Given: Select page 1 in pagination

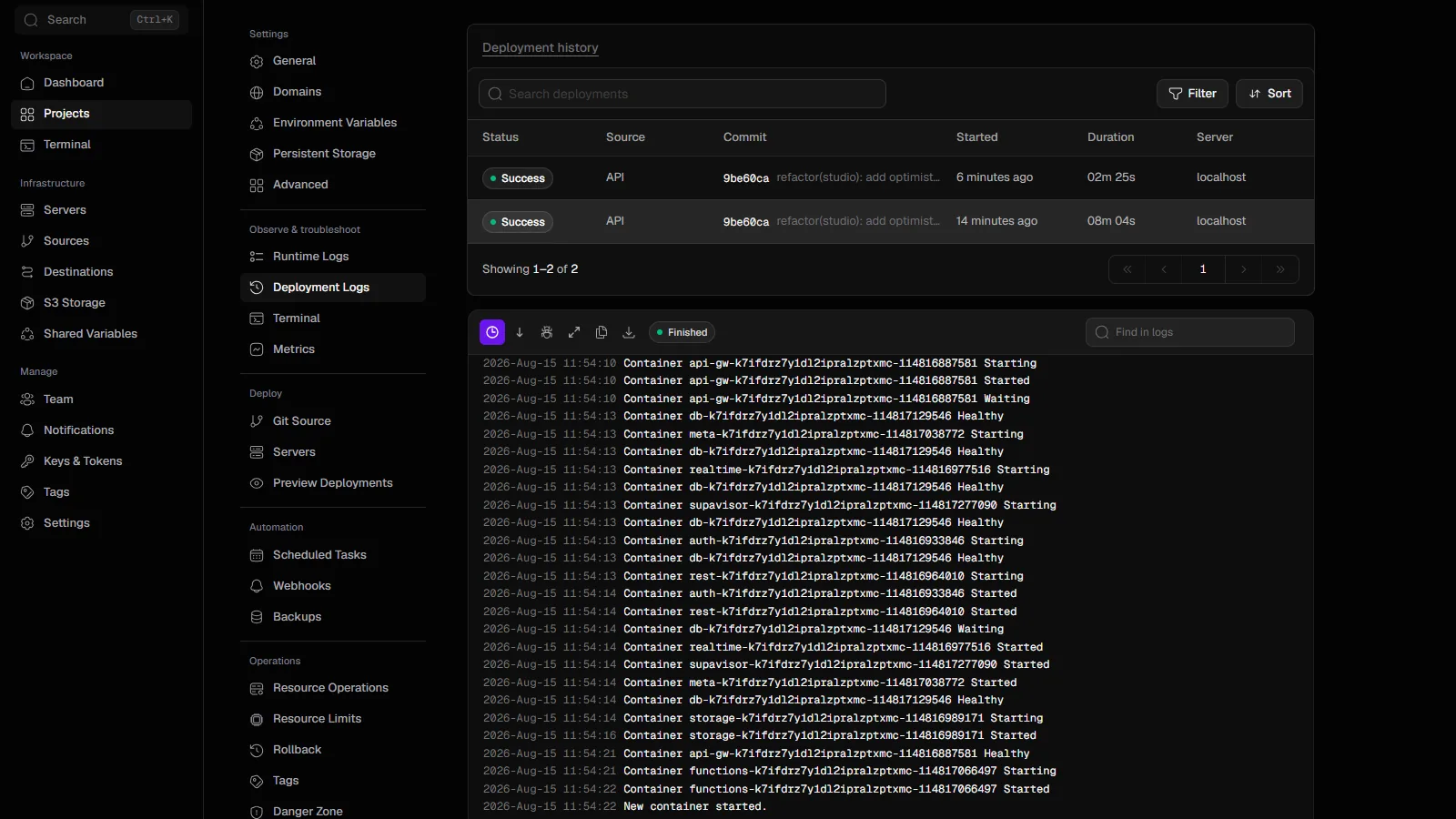Looking at the screenshot, I should [1203, 269].
